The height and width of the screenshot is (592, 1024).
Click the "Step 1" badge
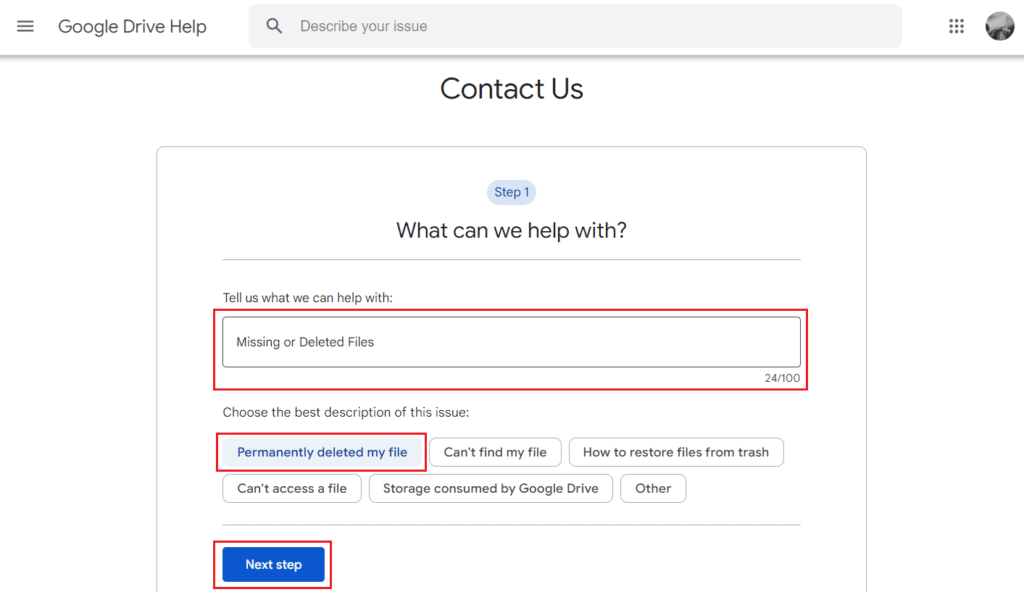(x=511, y=192)
